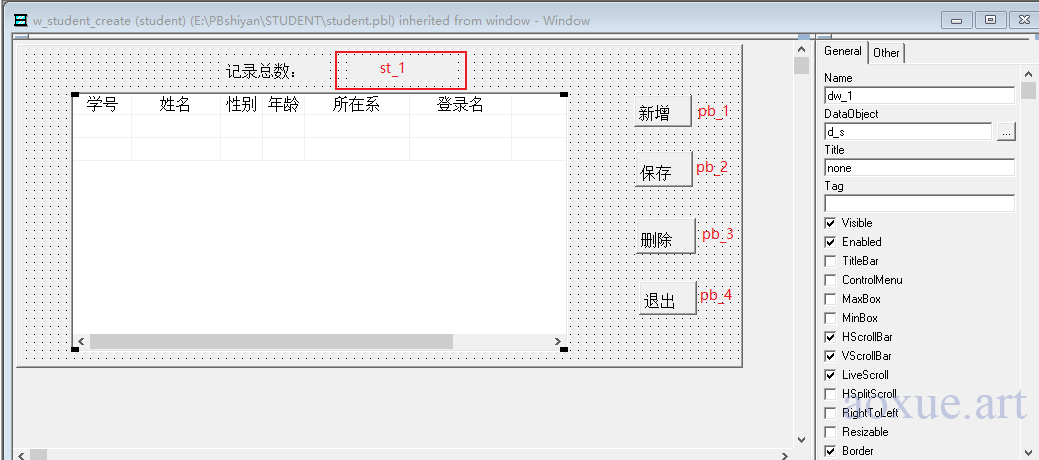Click the window layout icon in title bar
This screenshot has width=1039, height=460.
pyautogui.click(x=21, y=20)
